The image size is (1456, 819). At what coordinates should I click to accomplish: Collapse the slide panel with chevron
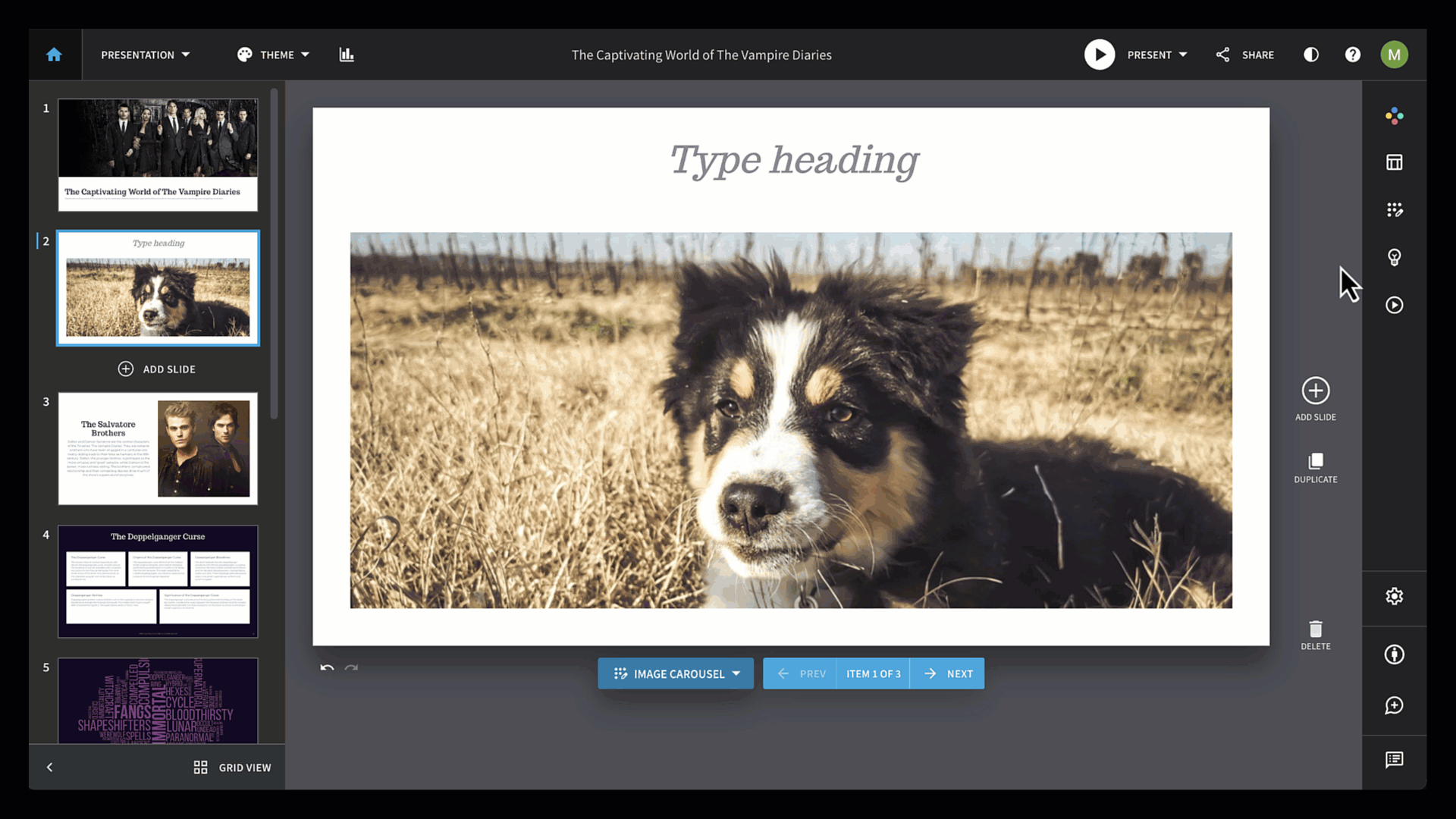49,767
